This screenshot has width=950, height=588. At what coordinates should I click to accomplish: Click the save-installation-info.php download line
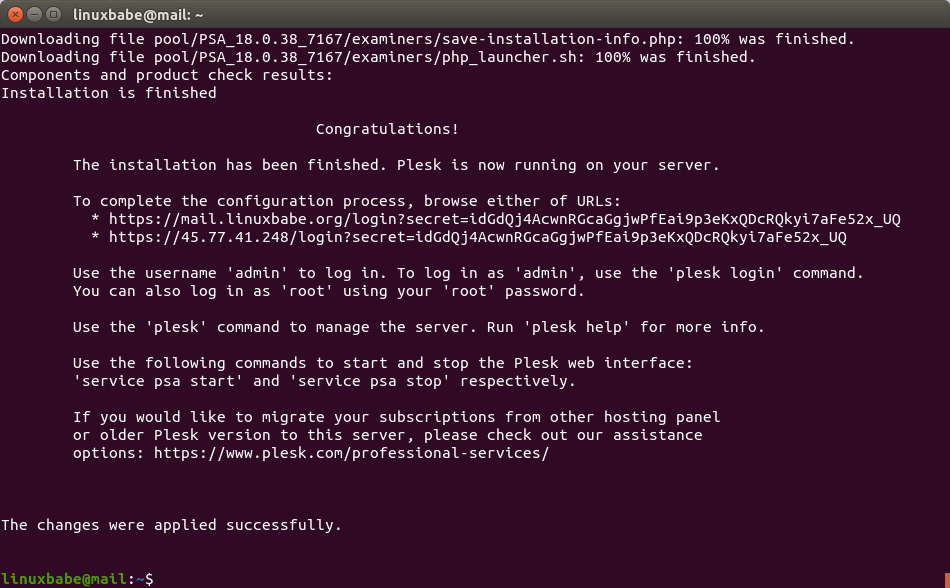427,39
